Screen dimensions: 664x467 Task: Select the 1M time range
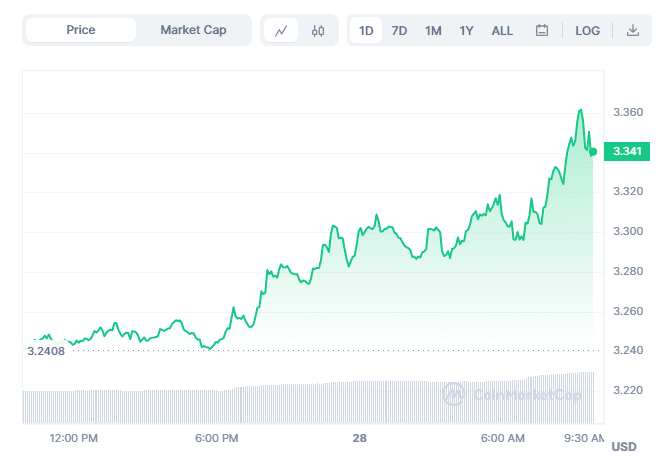(x=433, y=30)
